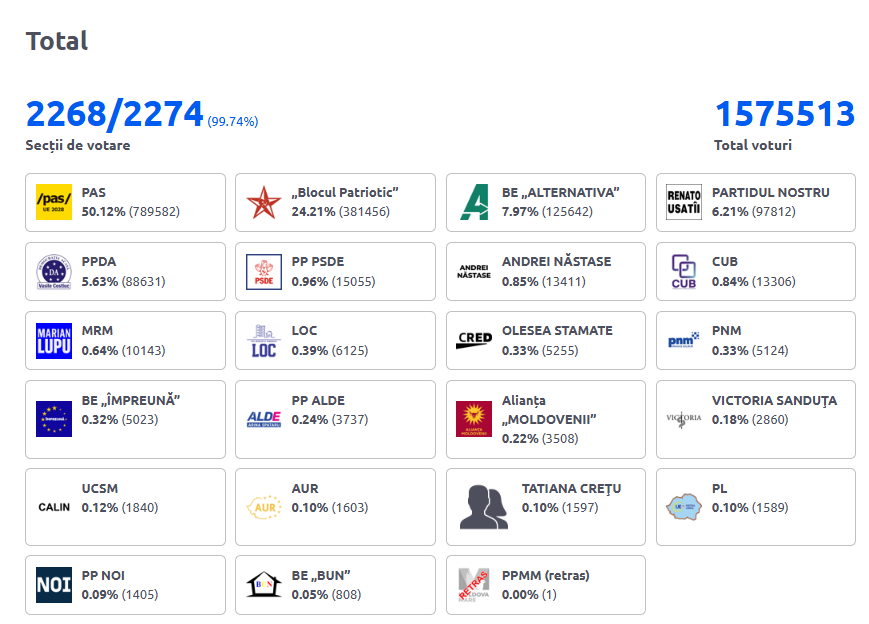Click result 6.21% (97812)
Viewport: 869px width, 624px height.
click(x=754, y=212)
